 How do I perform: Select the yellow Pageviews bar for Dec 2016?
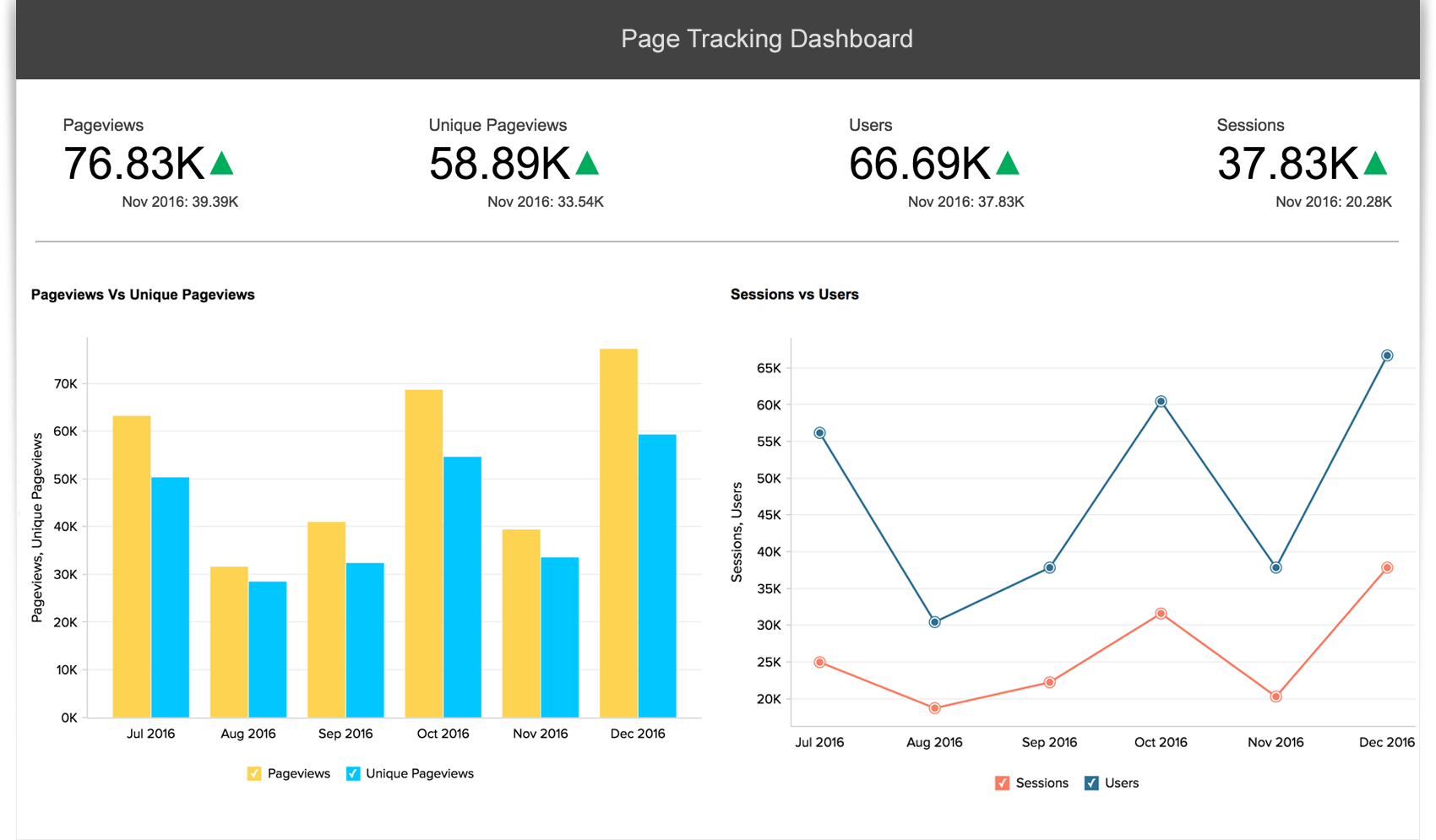618,532
